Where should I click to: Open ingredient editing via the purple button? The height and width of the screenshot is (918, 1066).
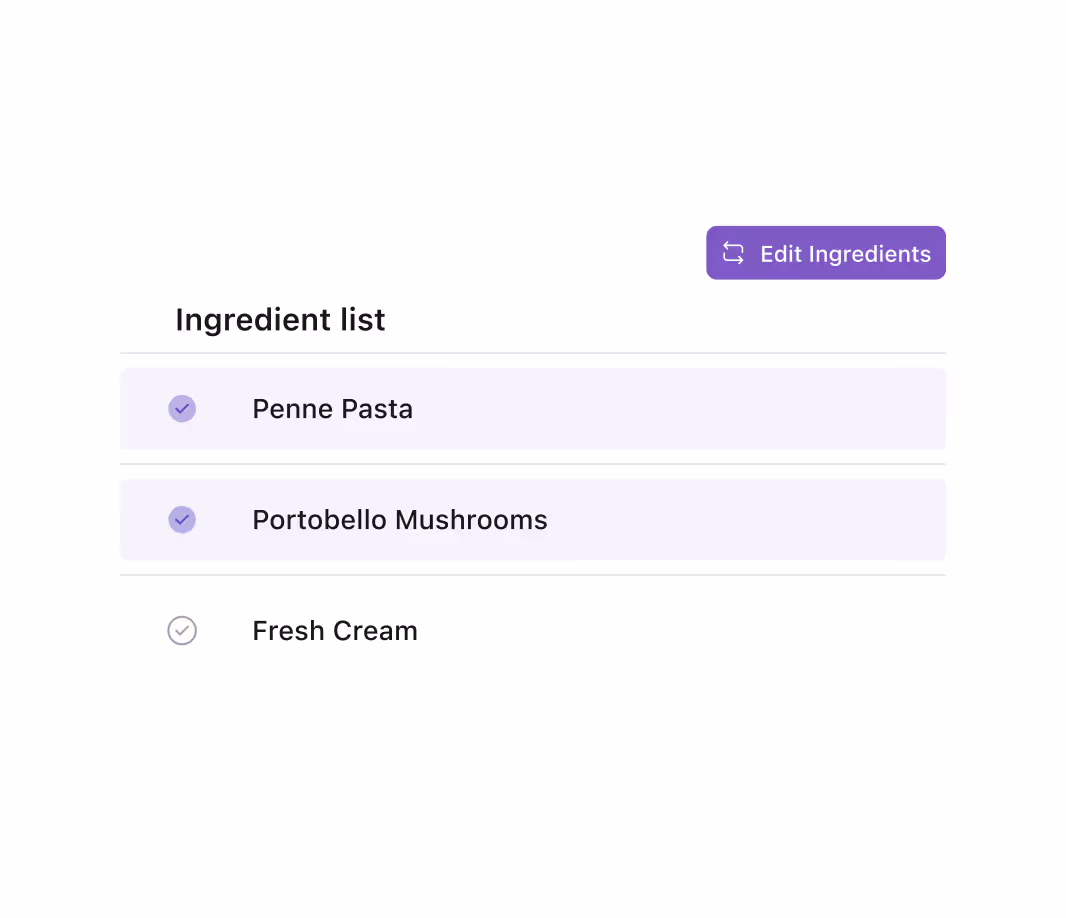click(825, 253)
